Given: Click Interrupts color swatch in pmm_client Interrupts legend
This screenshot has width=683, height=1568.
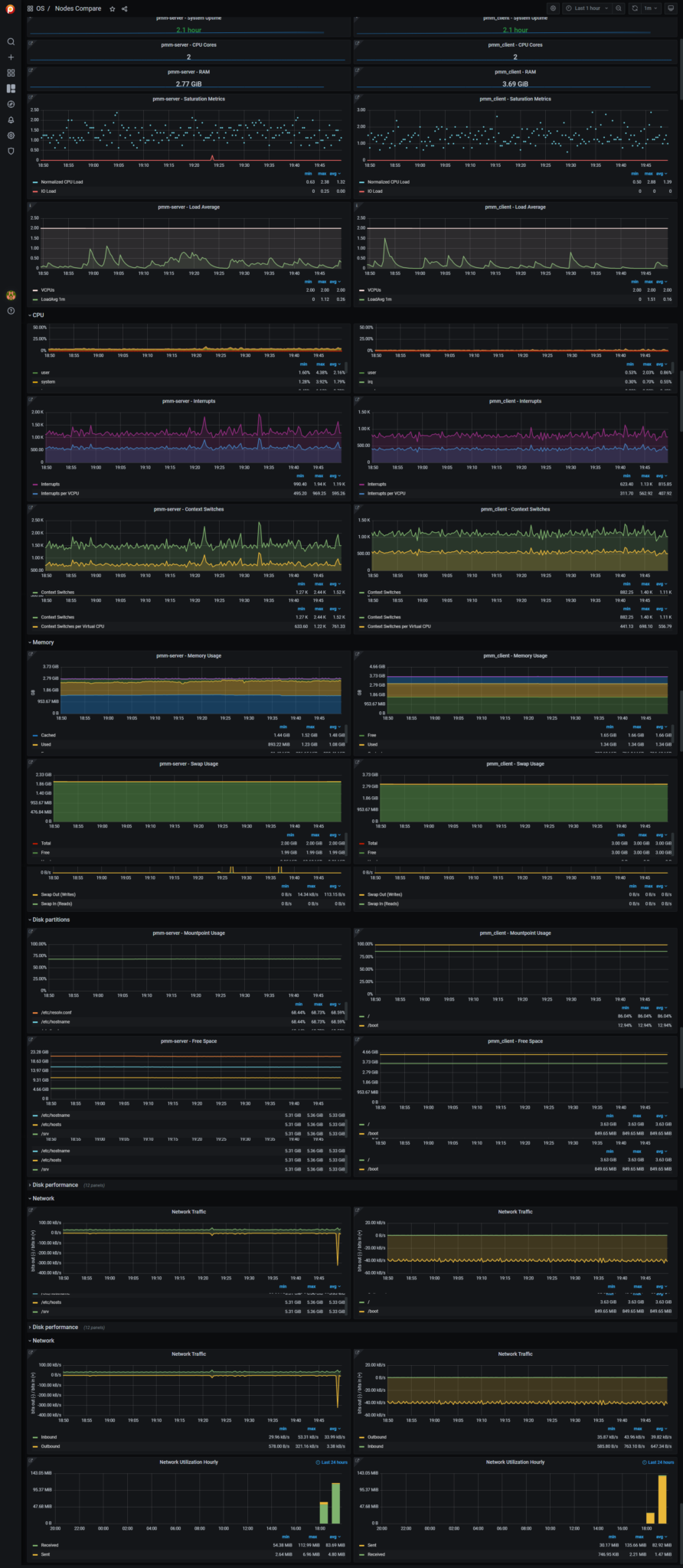Looking at the screenshot, I should tap(361, 485).
